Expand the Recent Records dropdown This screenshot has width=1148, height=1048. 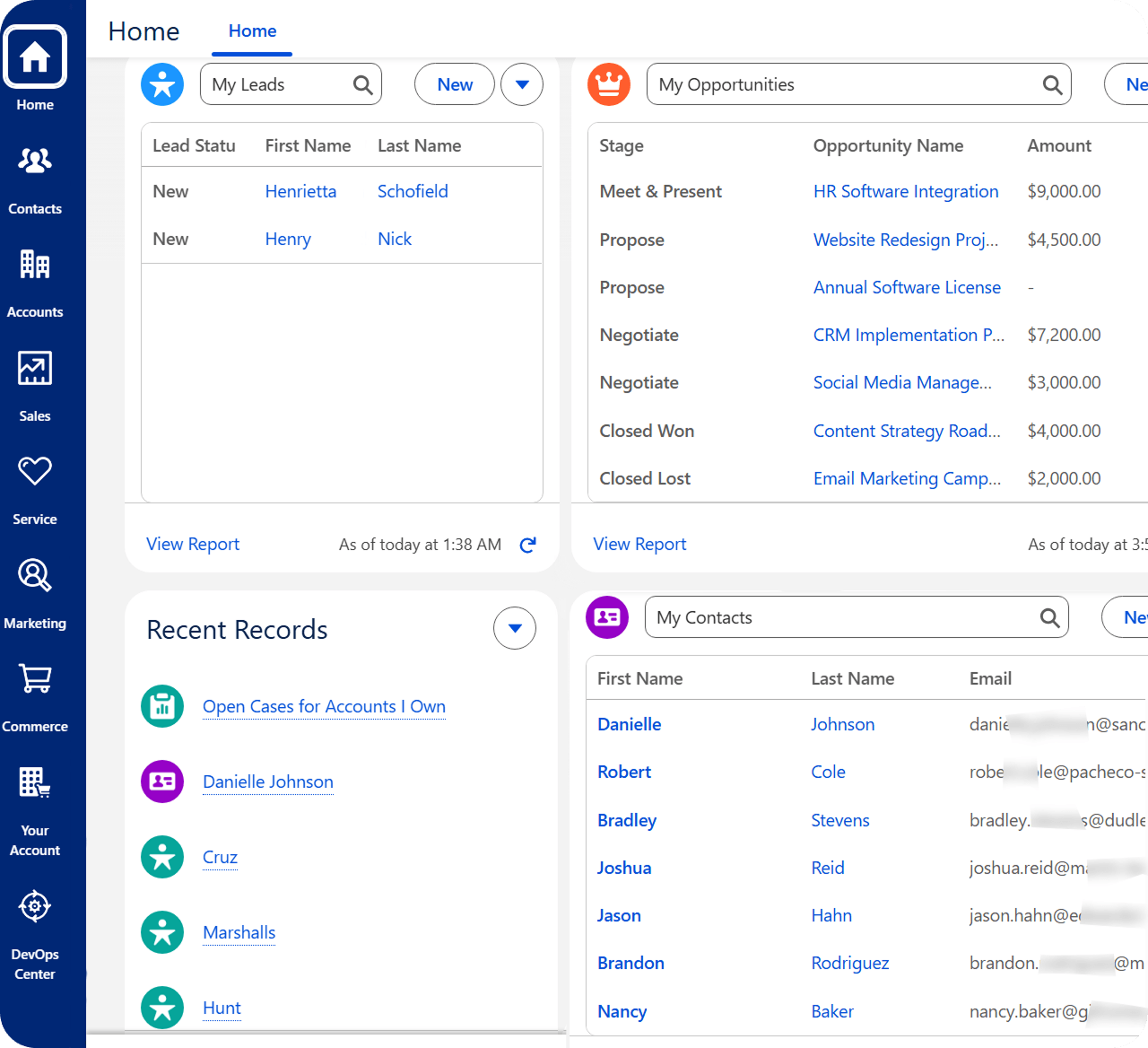point(515,628)
